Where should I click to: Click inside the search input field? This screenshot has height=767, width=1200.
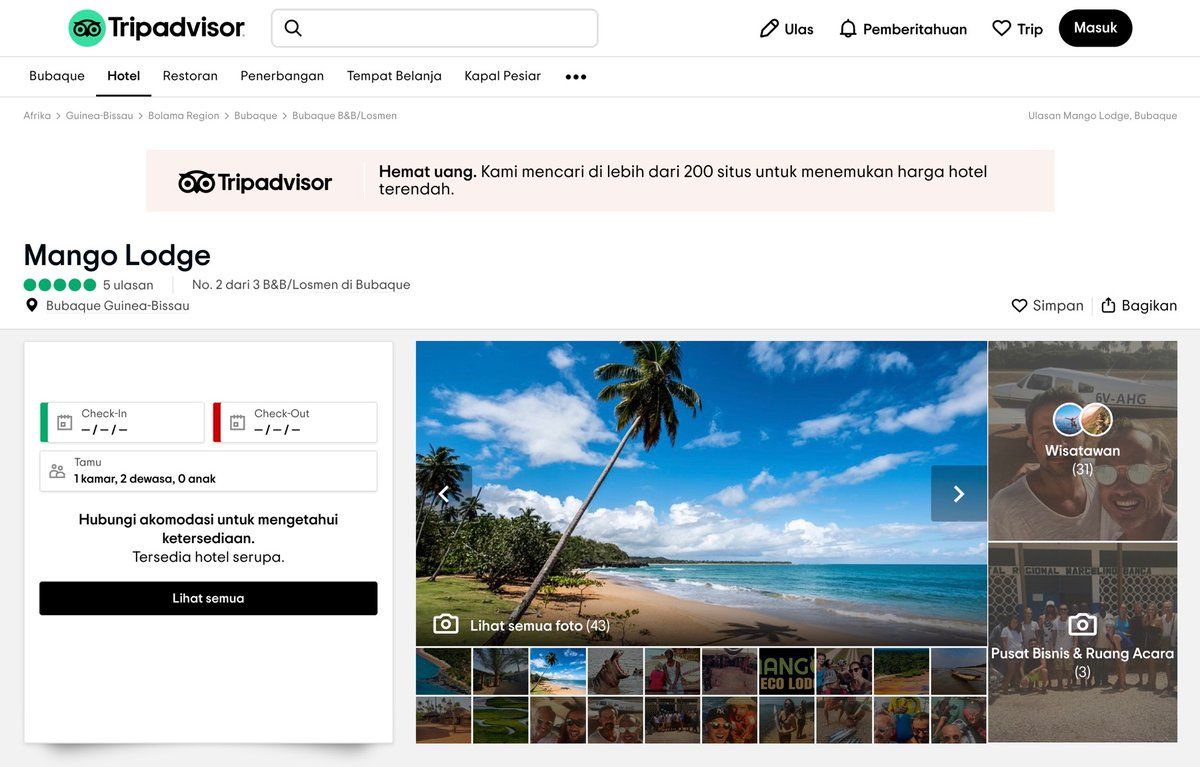coord(435,28)
